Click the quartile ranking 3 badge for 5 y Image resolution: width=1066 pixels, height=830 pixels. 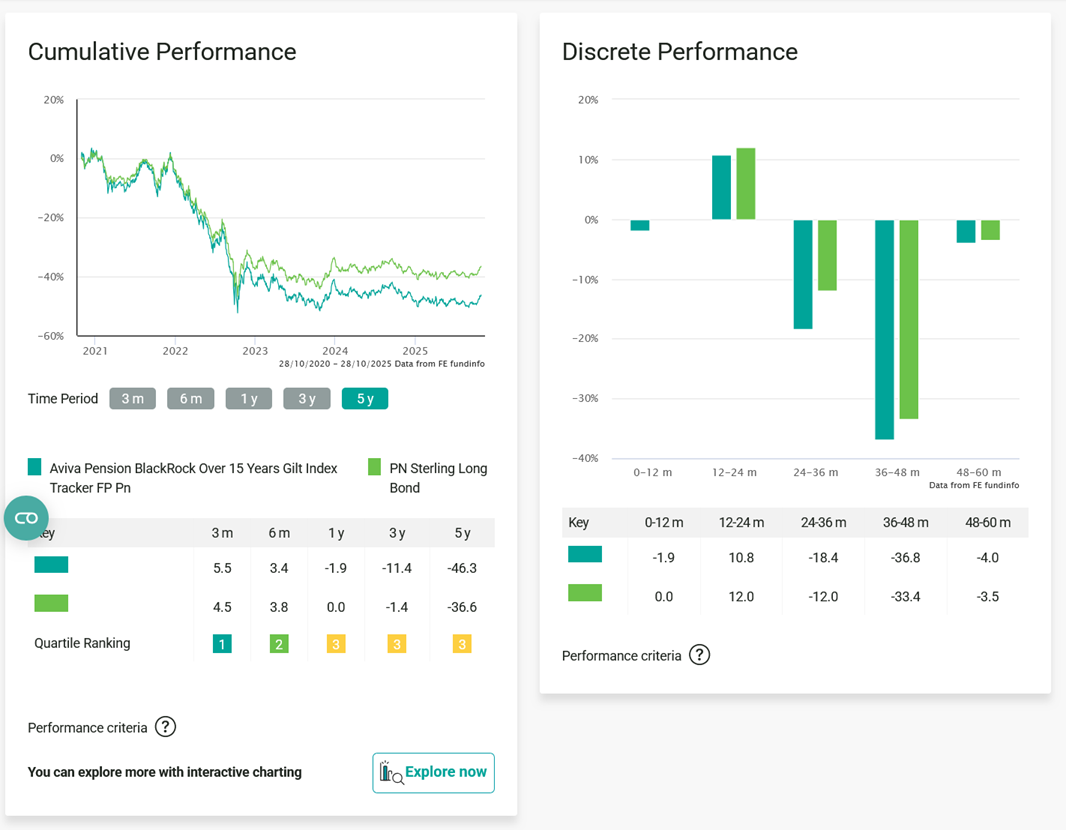tap(462, 644)
